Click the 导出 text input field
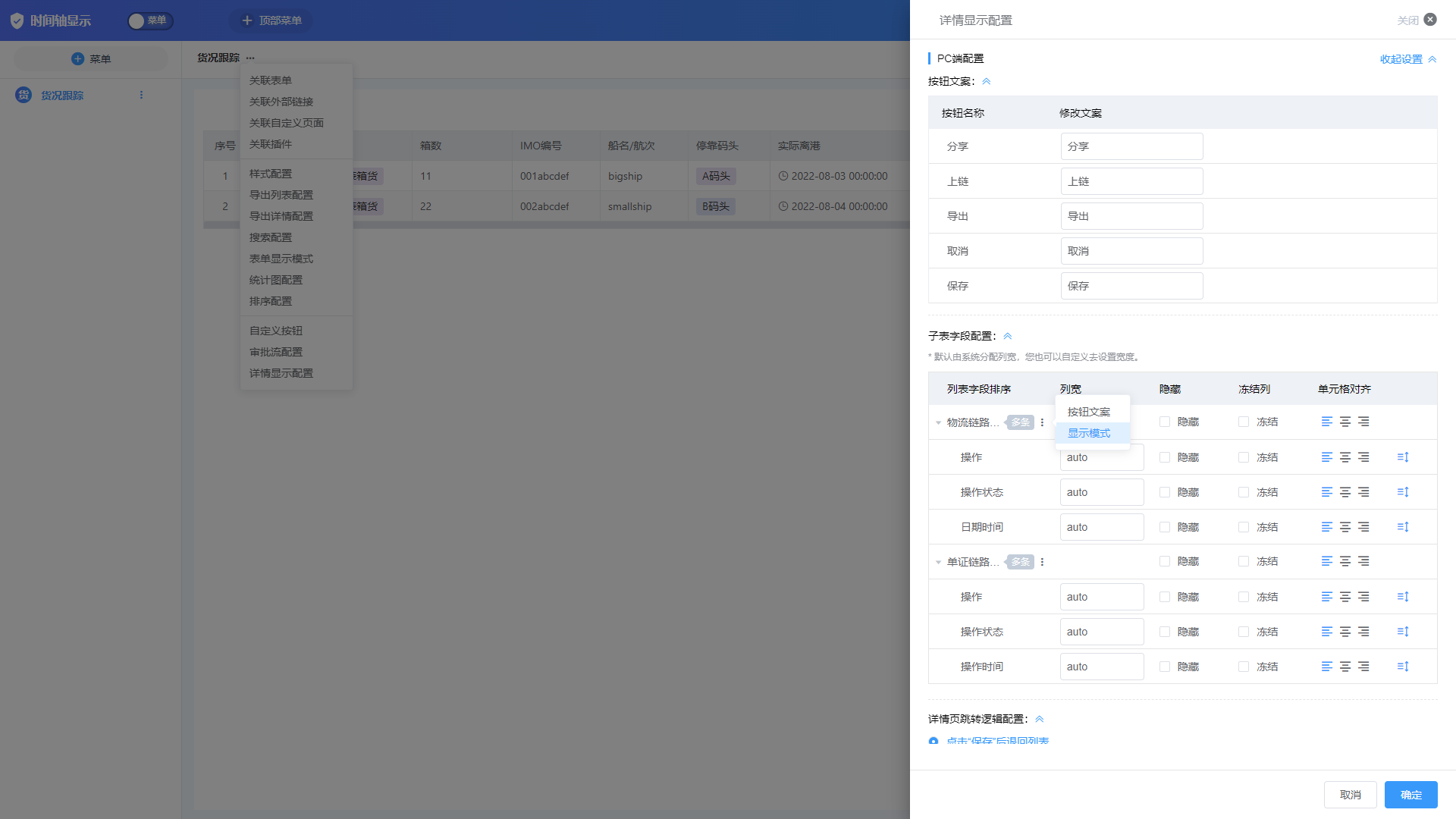Viewport: 1456px width, 819px height. (x=1131, y=216)
